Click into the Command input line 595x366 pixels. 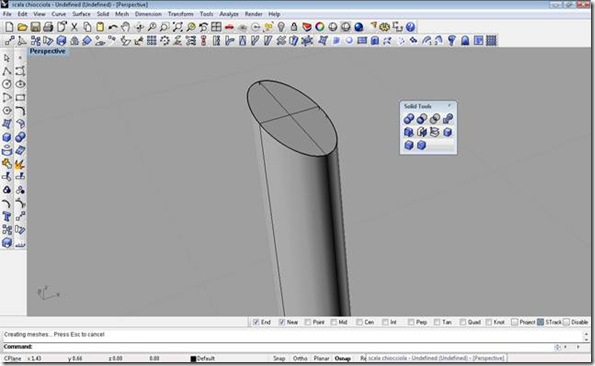pos(292,347)
